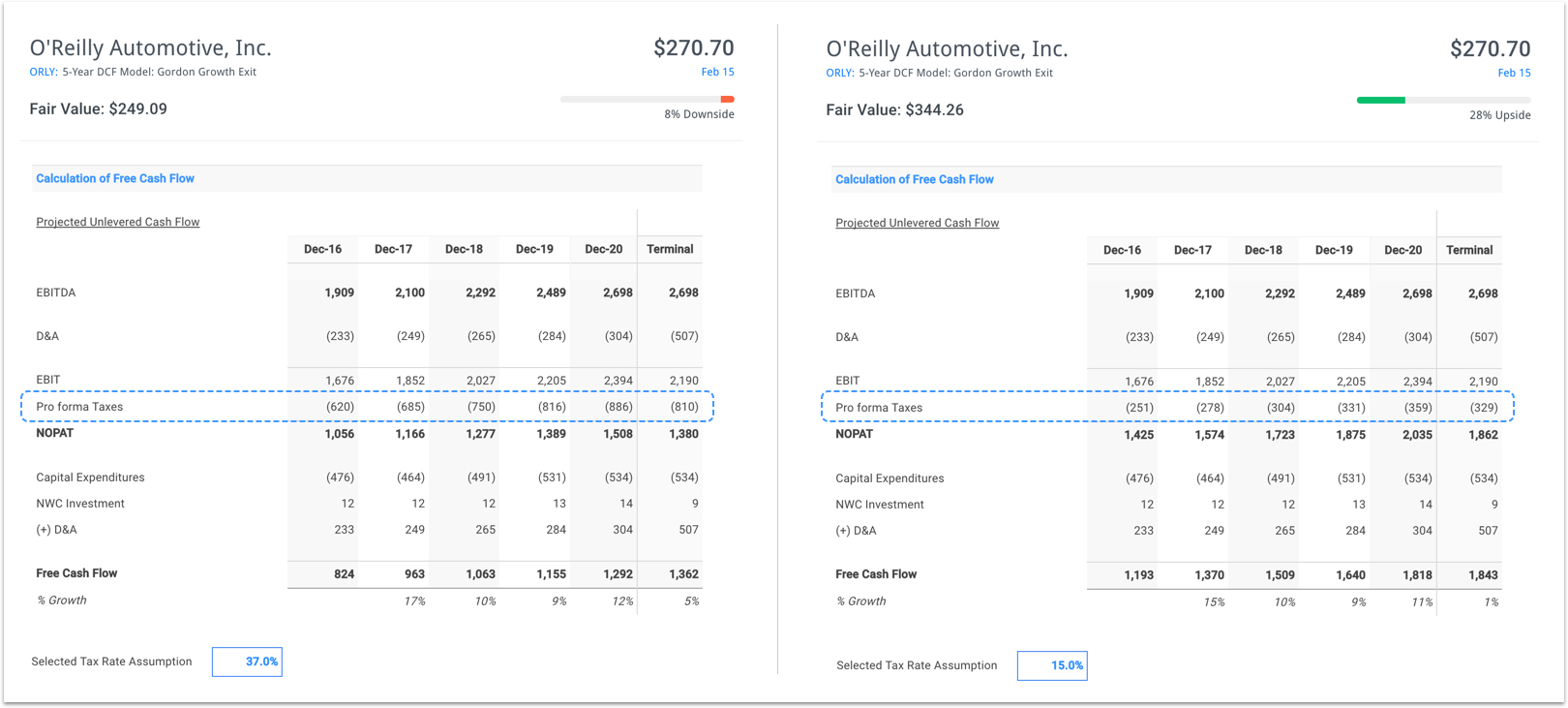Select right Pro forma Taxes value (251)

[x=1139, y=408]
